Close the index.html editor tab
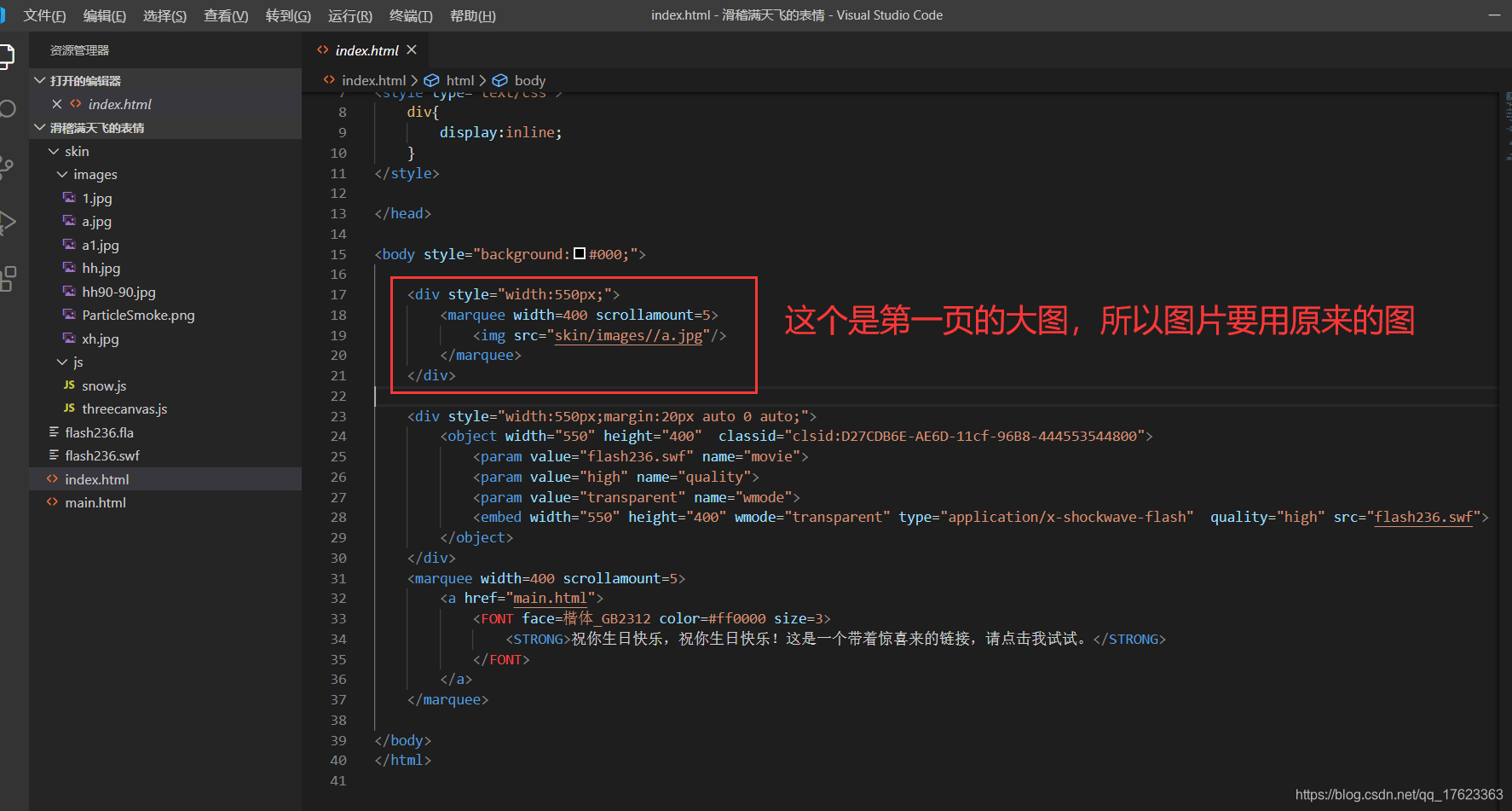The image size is (1512, 811). 412,50
